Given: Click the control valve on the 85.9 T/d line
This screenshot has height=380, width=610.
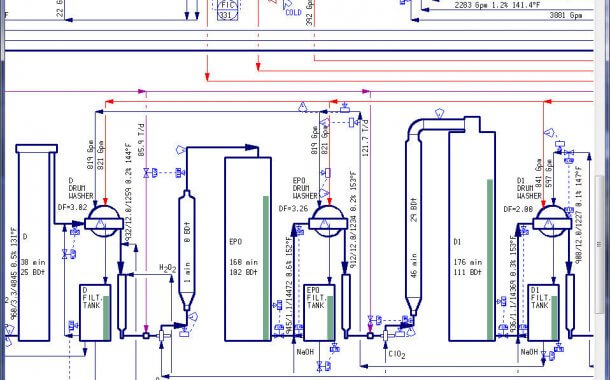Looking at the screenshot, I should [x=146, y=173].
